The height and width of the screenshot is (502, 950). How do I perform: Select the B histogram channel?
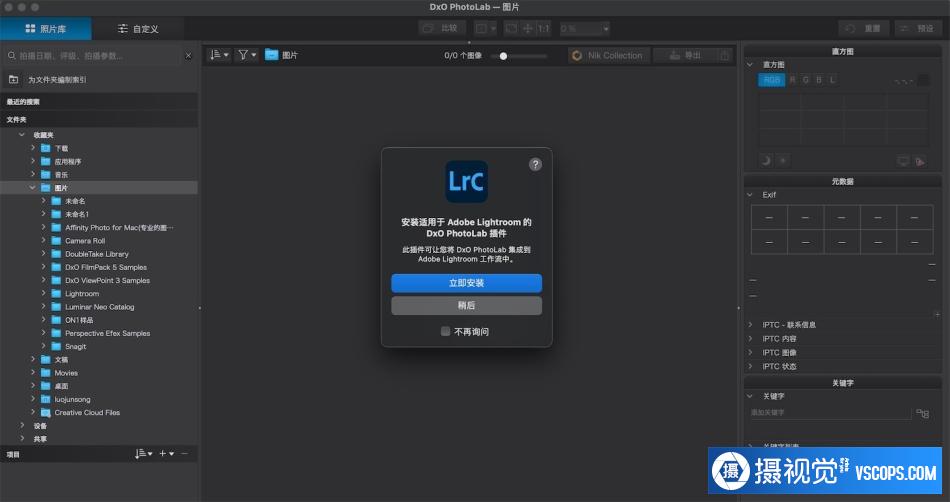(819, 80)
